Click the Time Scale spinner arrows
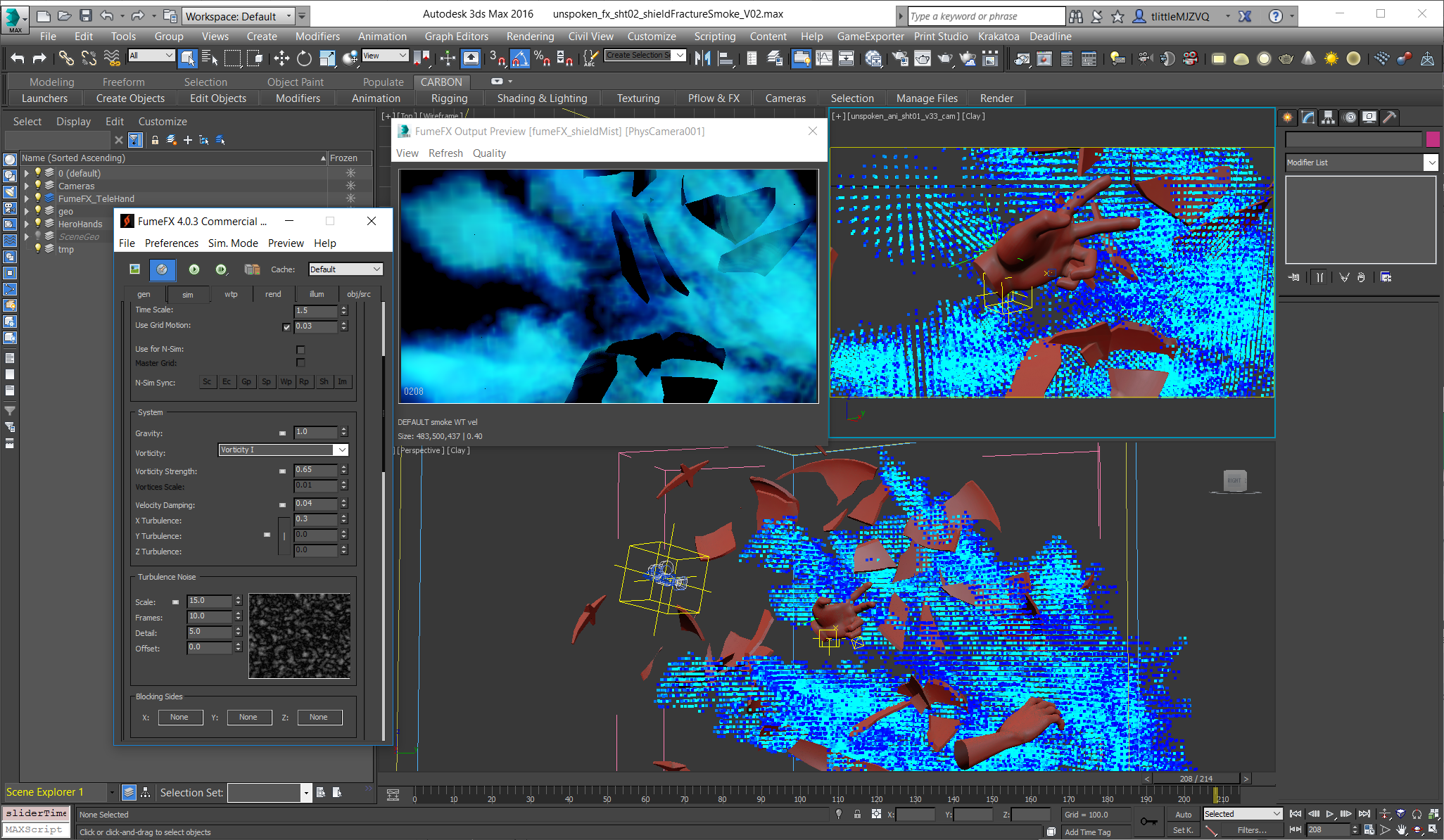1444x840 pixels. [343, 310]
